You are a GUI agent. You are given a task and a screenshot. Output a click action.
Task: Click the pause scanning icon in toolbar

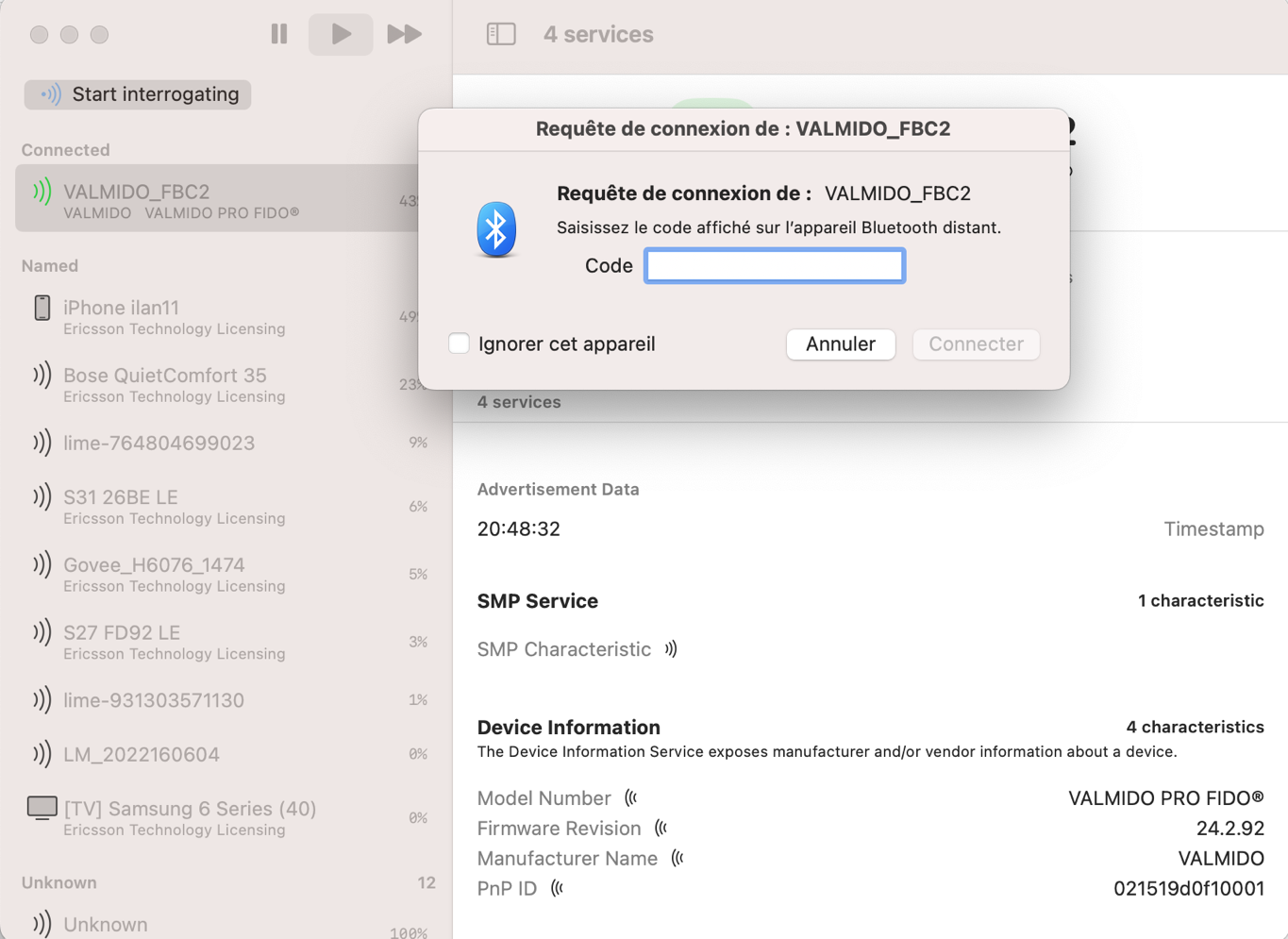[x=279, y=34]
